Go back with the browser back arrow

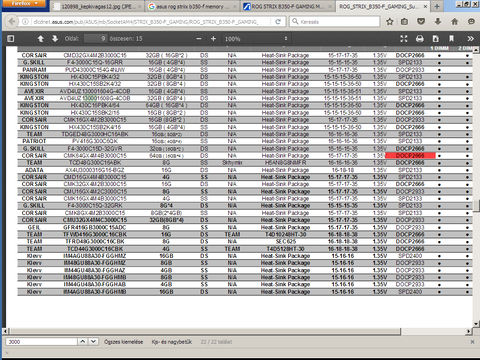pos(12,22)
